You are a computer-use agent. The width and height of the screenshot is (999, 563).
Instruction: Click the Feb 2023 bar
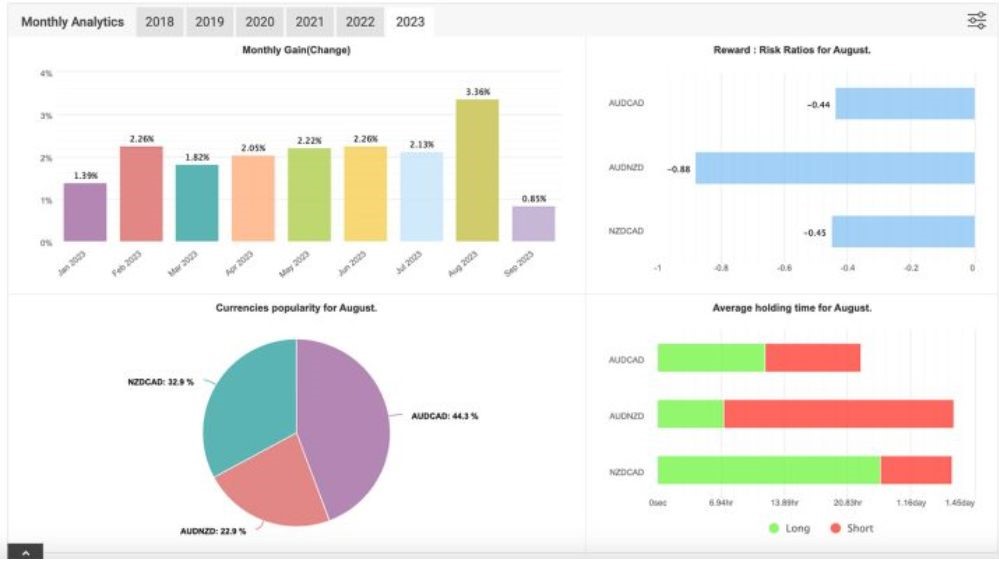[x=141, y=194]
